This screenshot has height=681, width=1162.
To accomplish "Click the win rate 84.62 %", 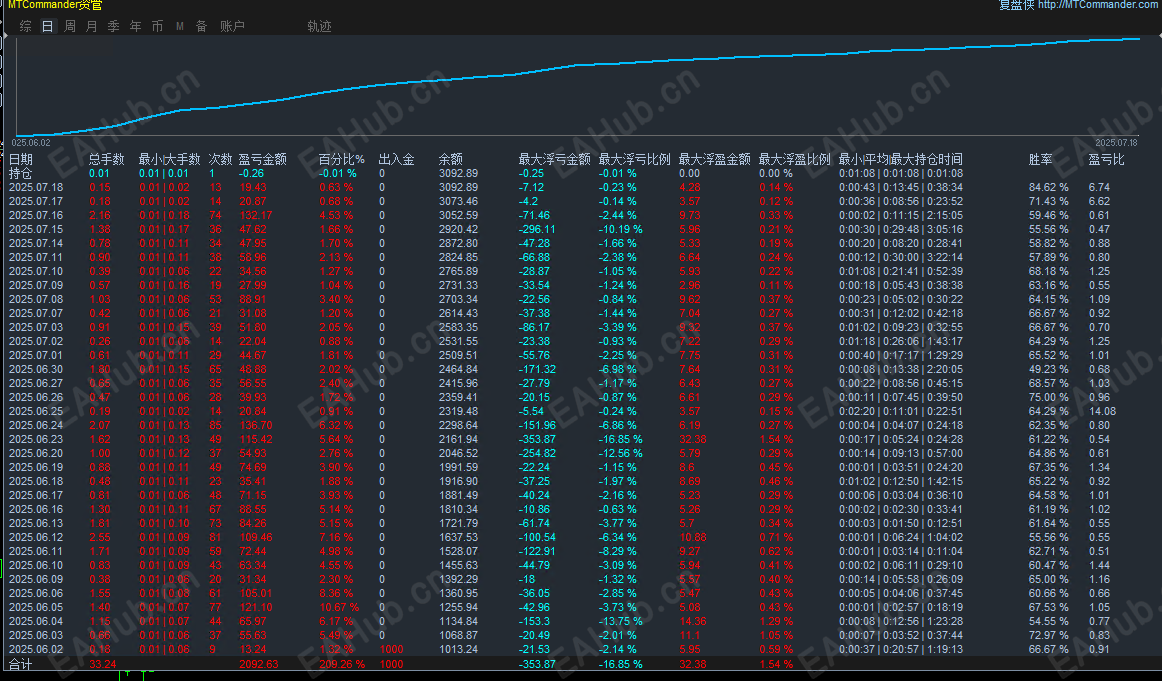I will click(x=1049, y=187).
